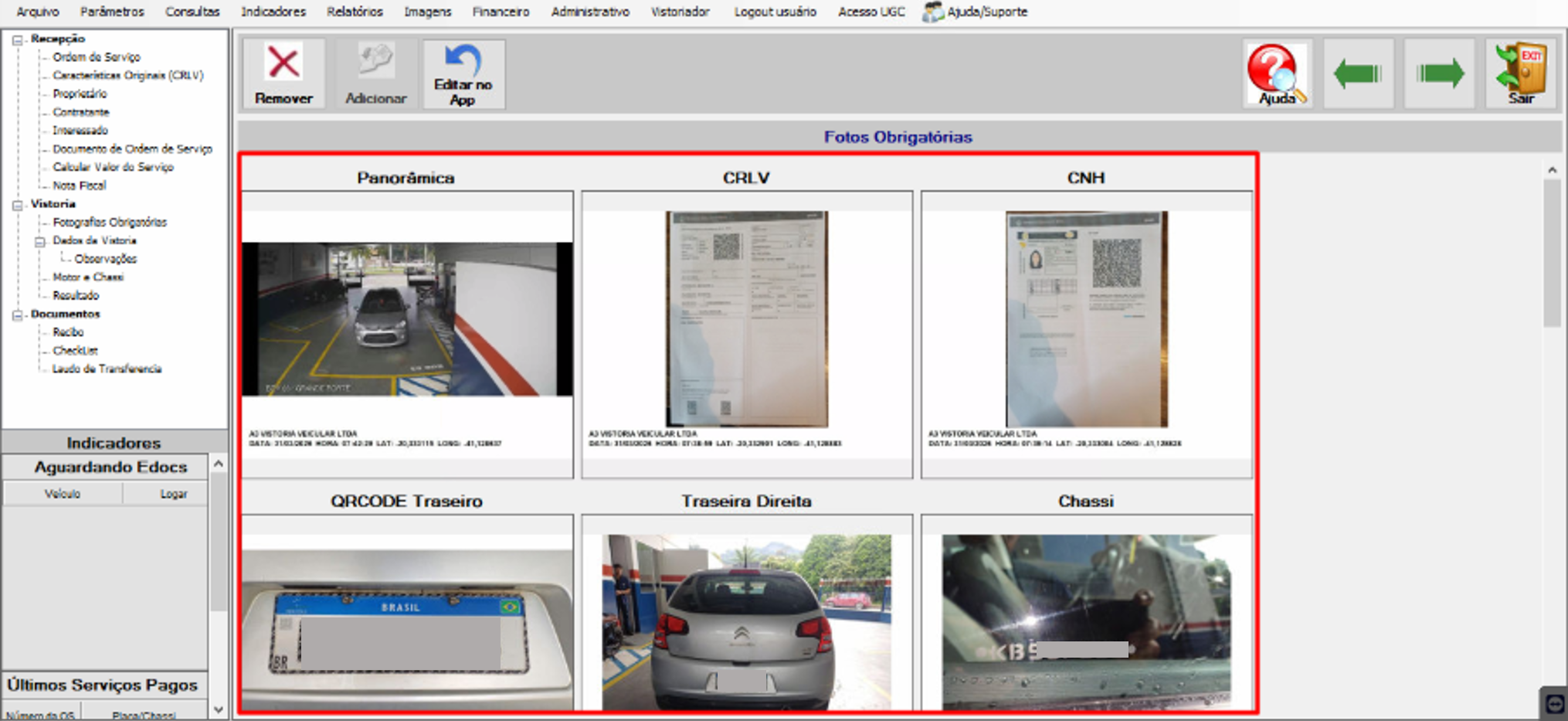Click the Editar no App undo arrow icon
Image resolution: width=1568 pixels, height=721 pixels.
click(463, 60)
